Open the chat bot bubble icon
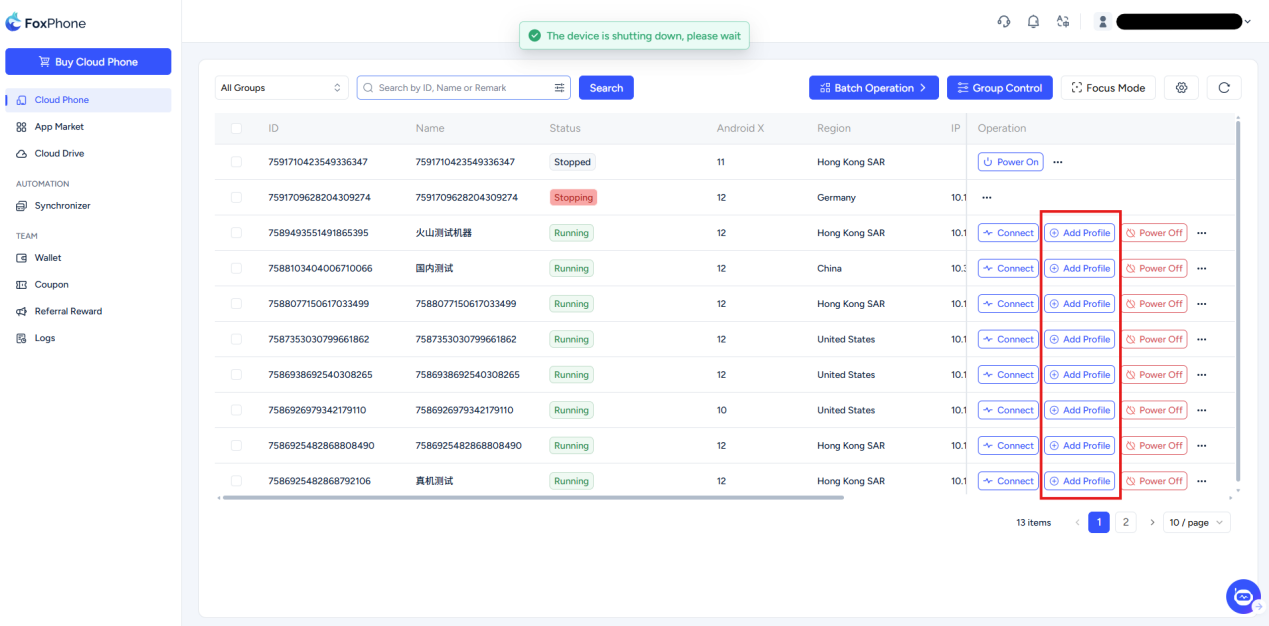 coord(1243,597)
